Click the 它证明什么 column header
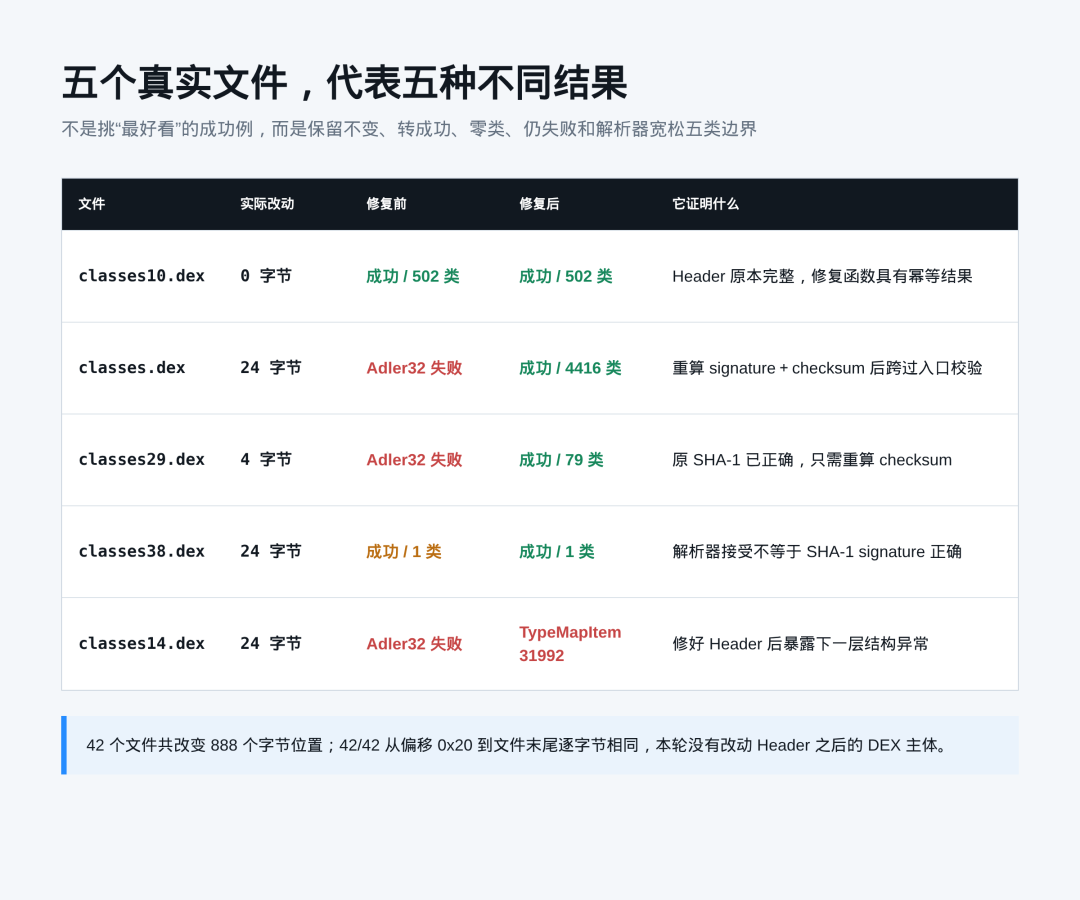 [x=705, y=204]
